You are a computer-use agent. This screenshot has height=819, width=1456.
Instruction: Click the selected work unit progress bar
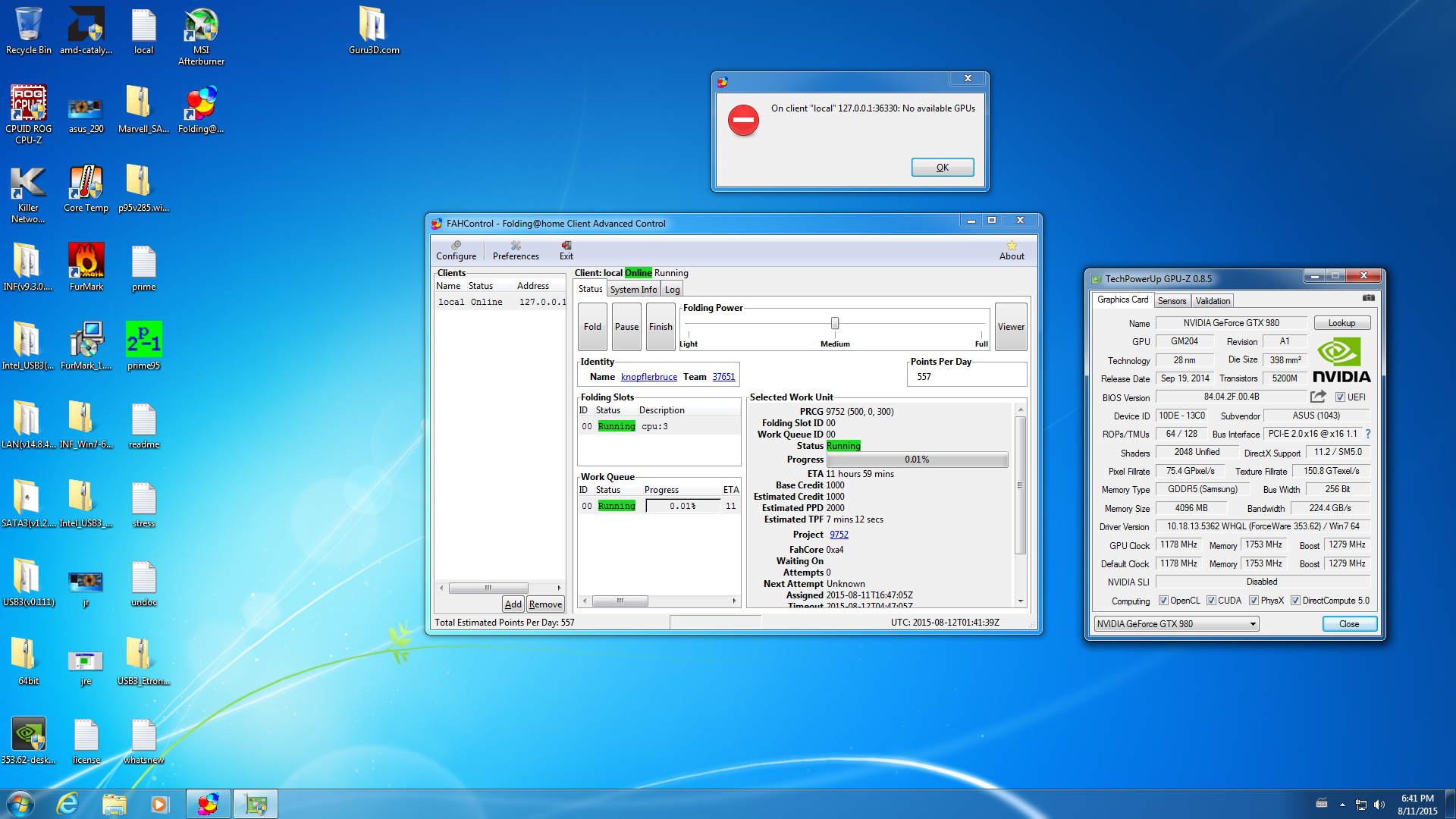(x=917, y=460)
